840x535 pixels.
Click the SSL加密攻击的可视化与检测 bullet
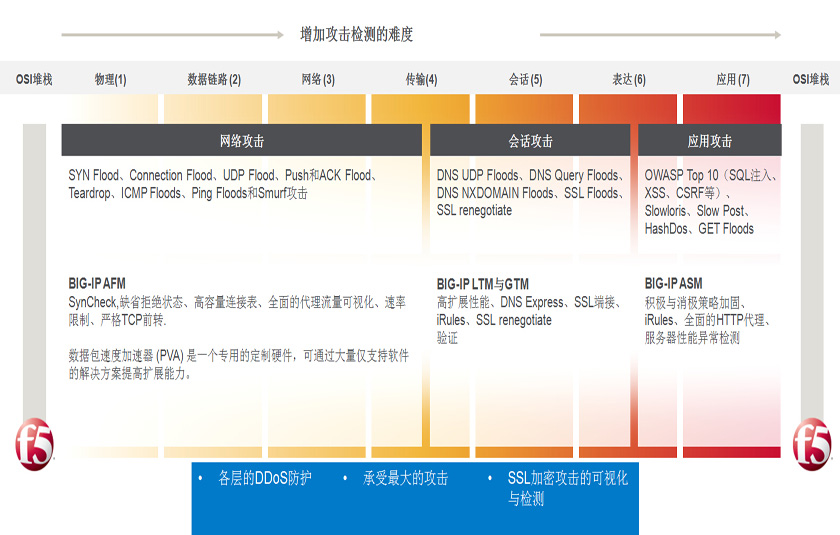tap(567, 488)
